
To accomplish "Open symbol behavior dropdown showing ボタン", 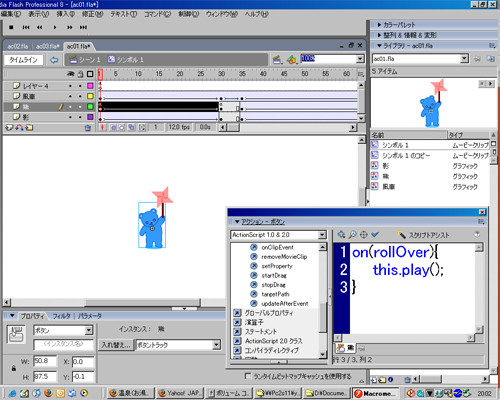I will click(x=88, y=330).
